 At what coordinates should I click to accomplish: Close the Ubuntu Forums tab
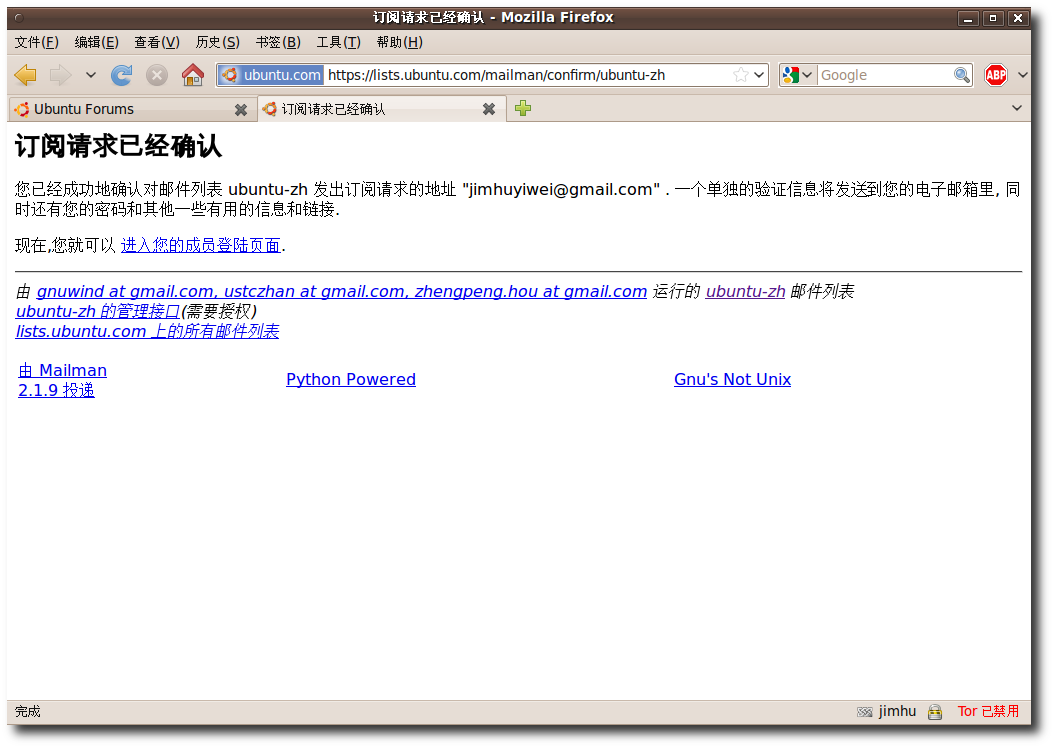[241, 110]
